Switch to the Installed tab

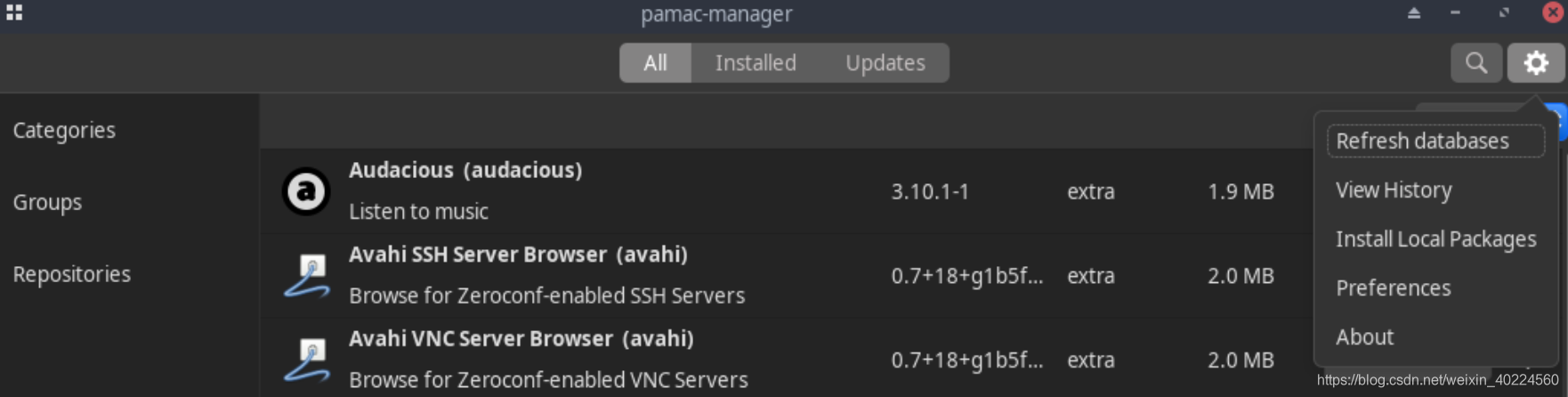[756, 63]
